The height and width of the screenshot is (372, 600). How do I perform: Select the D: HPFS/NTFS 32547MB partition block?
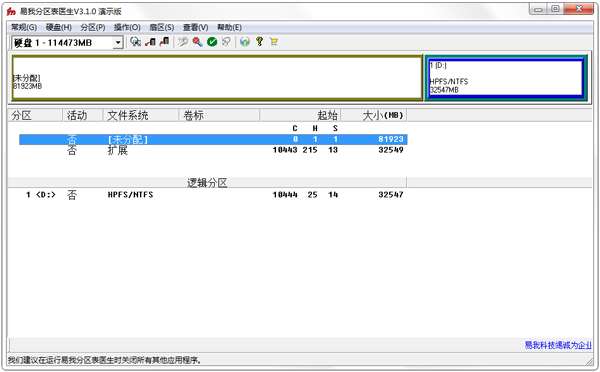pyautogui.click(x=506, y=78)
